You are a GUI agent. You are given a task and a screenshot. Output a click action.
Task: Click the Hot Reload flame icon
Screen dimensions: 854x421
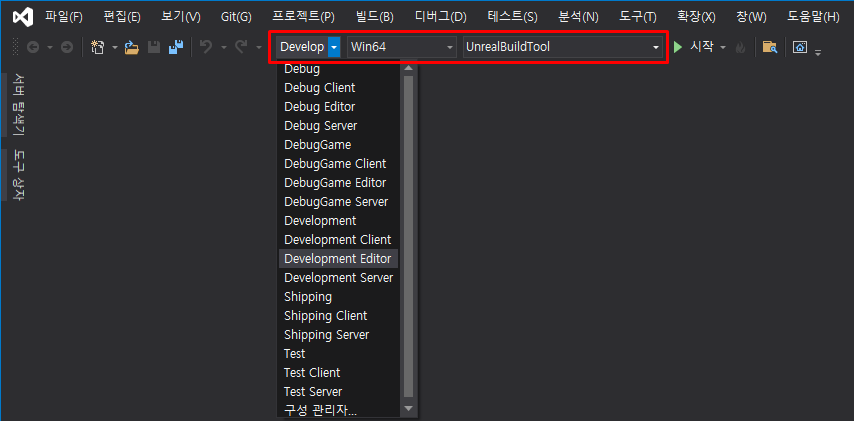tap(740, 48)
